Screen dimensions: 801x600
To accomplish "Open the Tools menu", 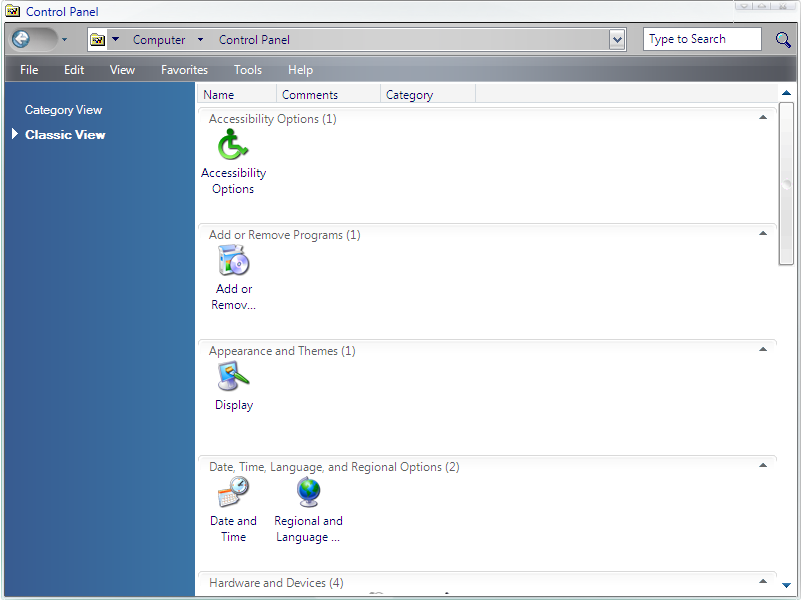I will (248, 70).
